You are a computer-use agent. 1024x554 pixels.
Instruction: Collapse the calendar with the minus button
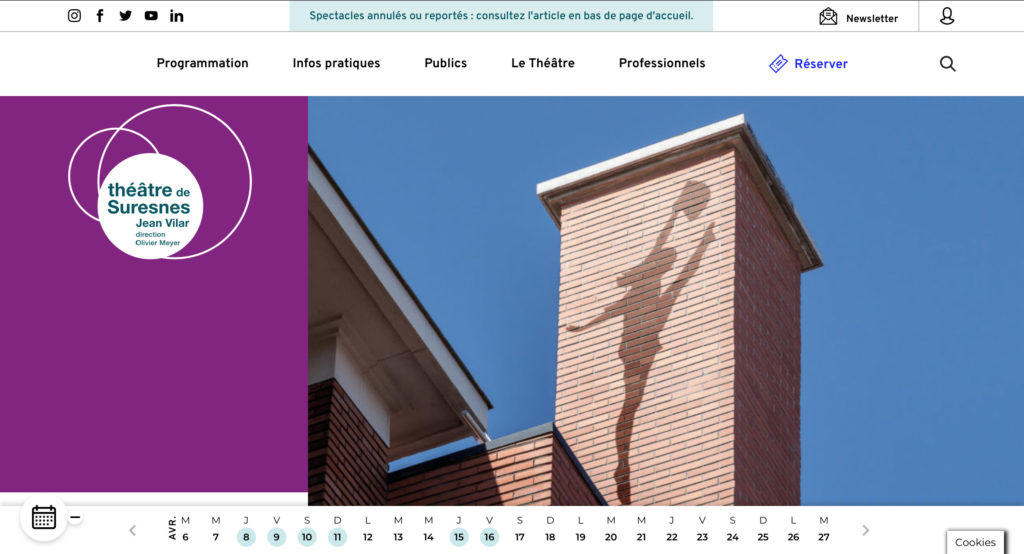[x=75, y=517]
